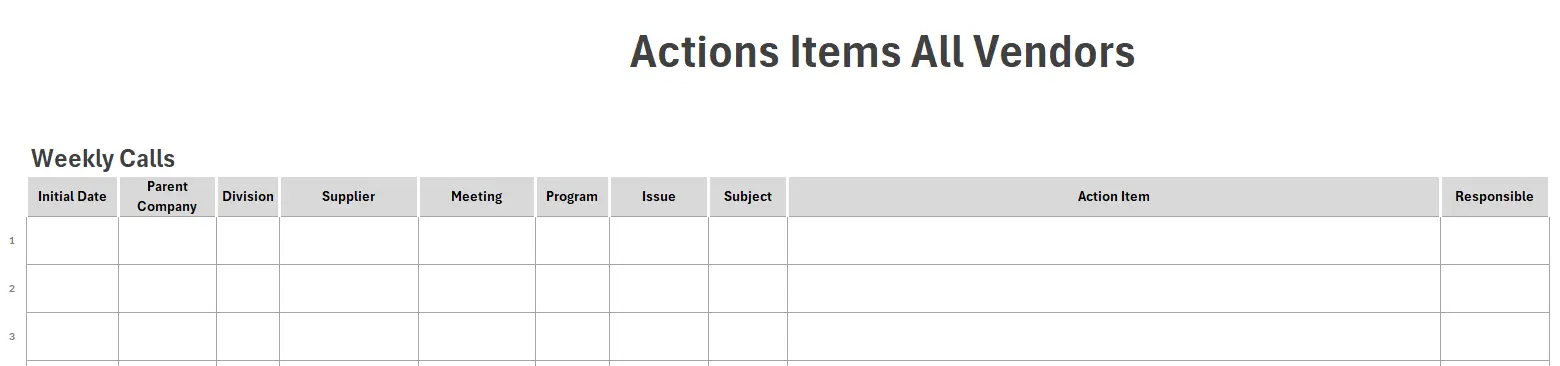Viewport: 1560px width, 366px height.
Task: Select the Parent Company column header
Action: [x=167, y=197]
